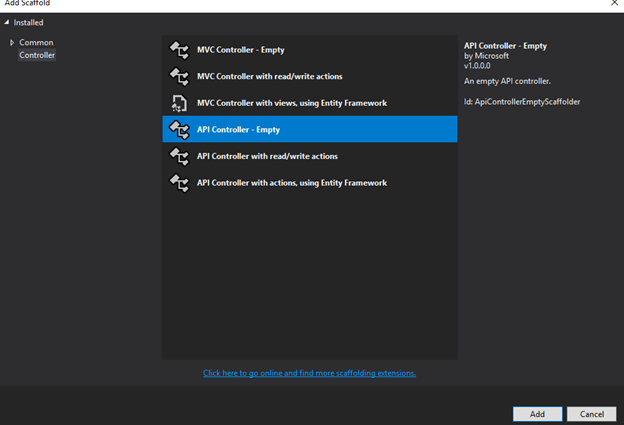Expand the Common tree node arrow
Screen dimensions: 624x425
coord(12,43)
